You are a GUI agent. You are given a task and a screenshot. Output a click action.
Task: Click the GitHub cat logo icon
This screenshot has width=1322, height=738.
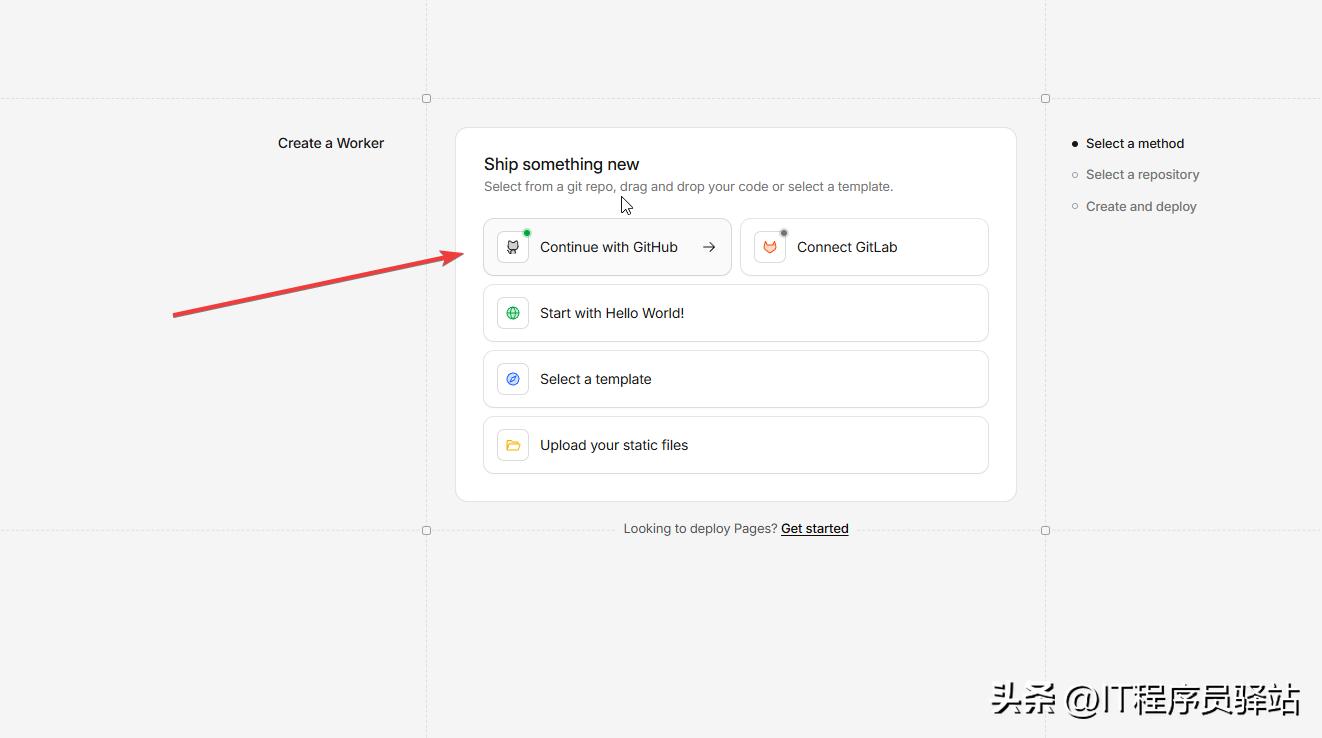pos(513,247)
